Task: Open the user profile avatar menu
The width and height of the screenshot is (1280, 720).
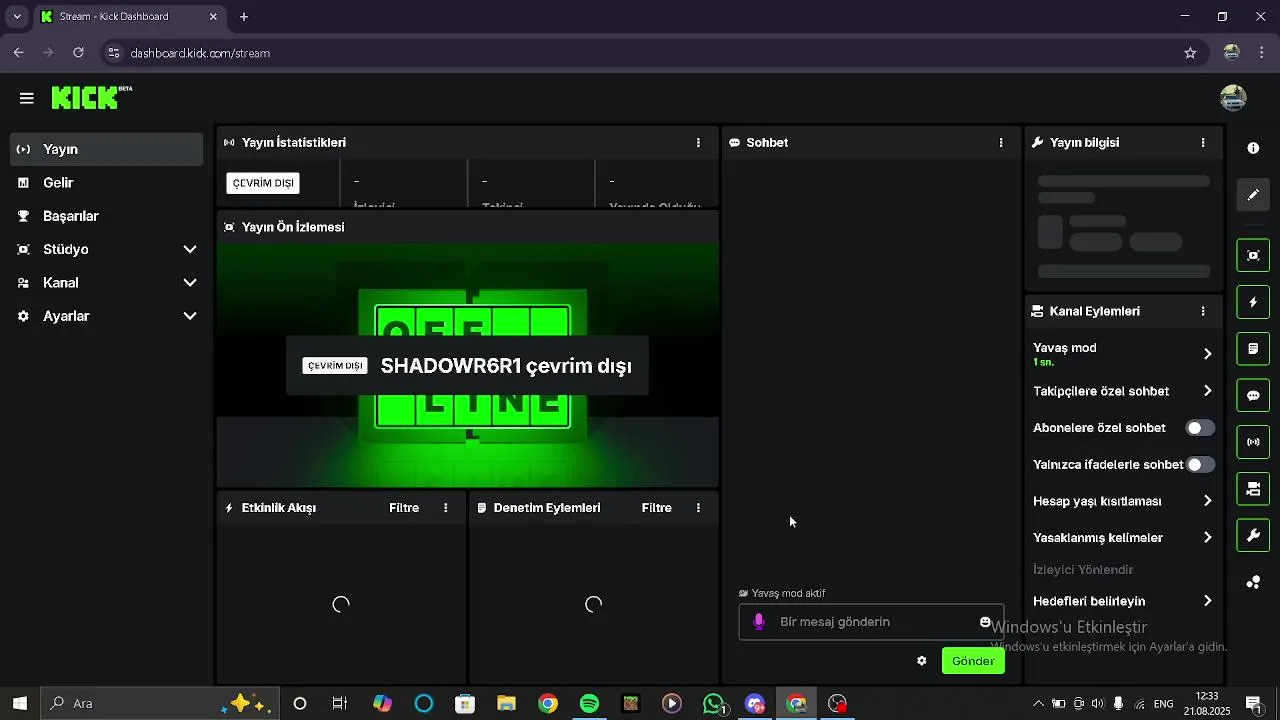Action: click(1233, 97)
